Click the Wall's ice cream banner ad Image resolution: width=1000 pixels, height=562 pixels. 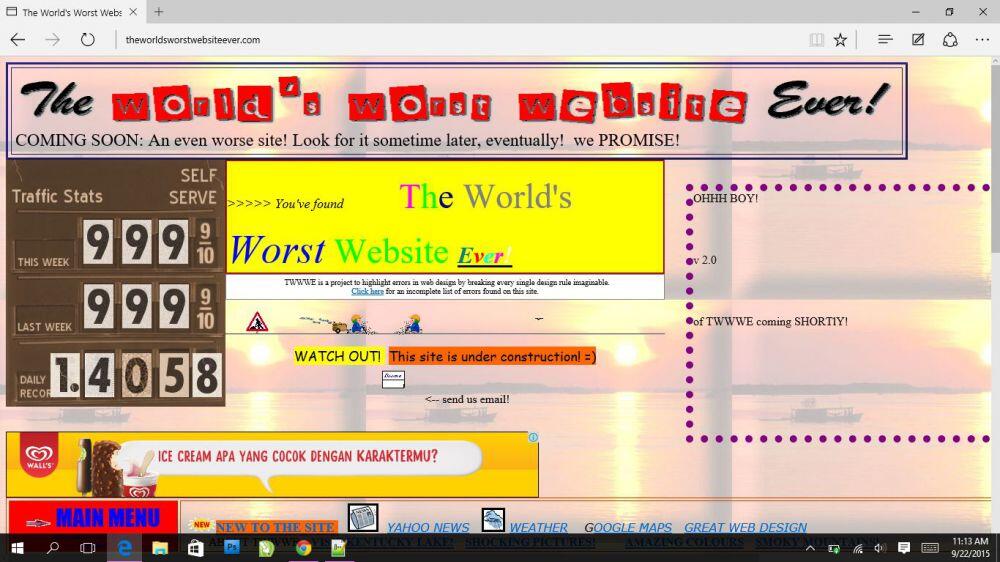pyautogui.click(x=272, y=464)
